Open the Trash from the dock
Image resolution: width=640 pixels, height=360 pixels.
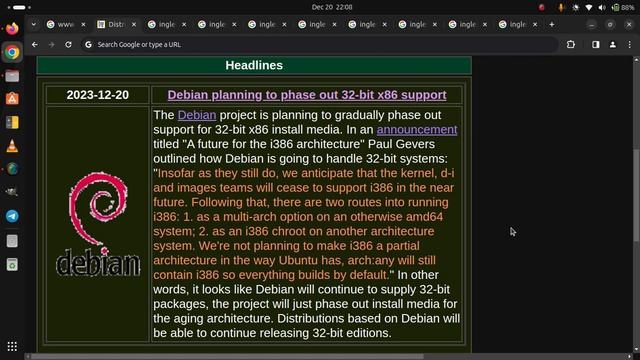pos(12,264)
